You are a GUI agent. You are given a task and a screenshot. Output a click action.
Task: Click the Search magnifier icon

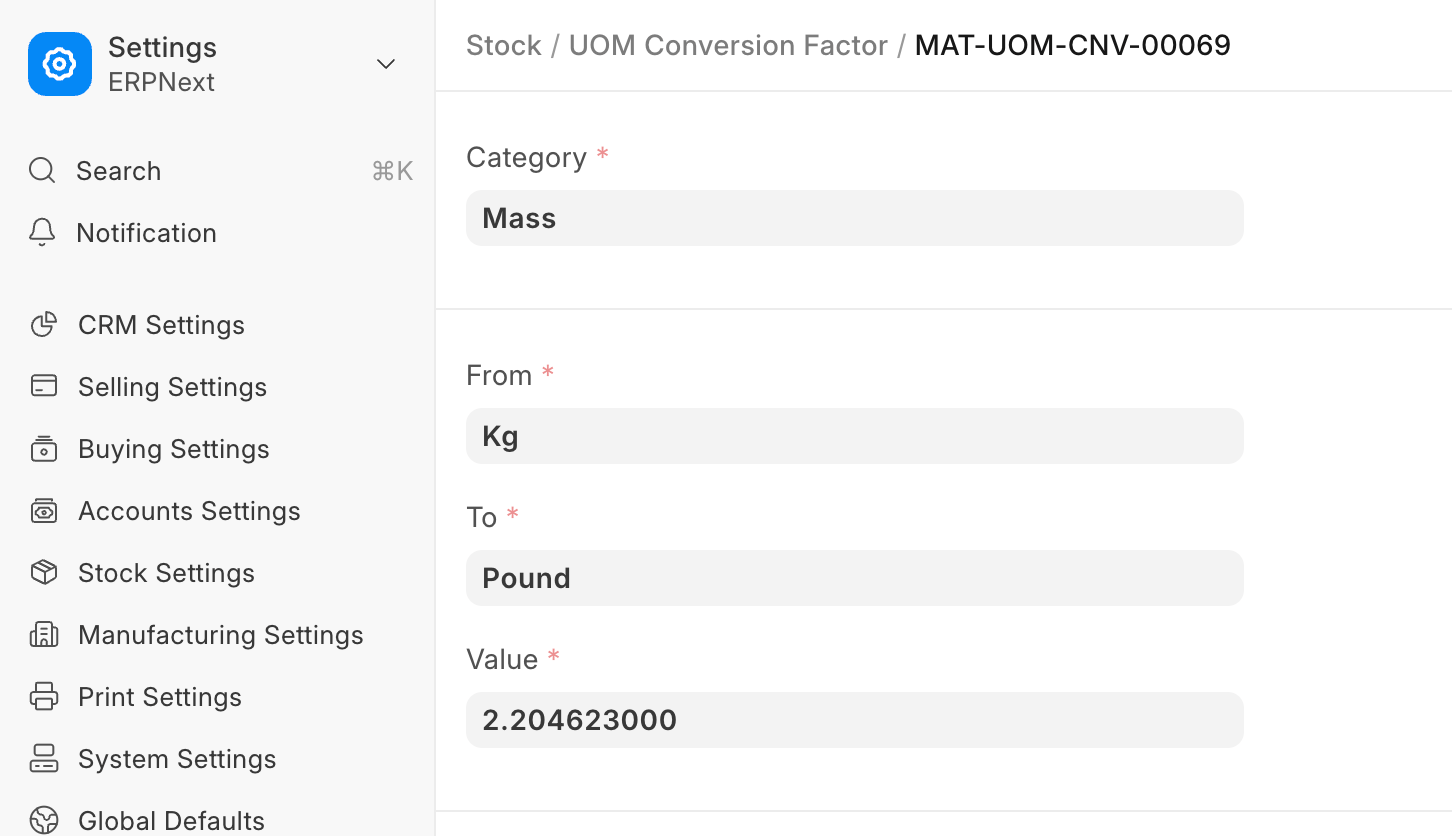42,171
